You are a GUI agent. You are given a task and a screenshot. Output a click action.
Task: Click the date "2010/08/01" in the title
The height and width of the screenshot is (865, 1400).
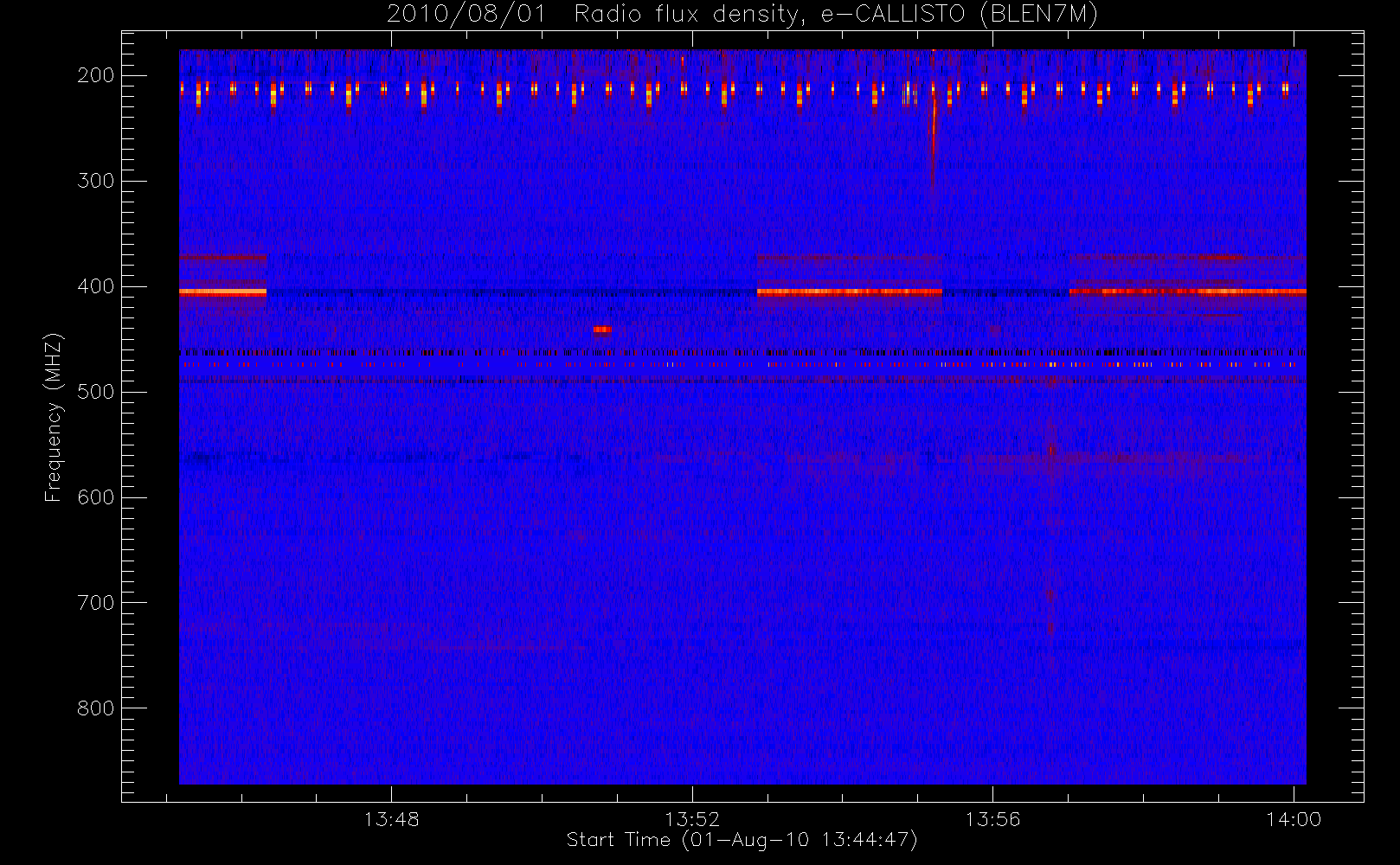[466, 15]
